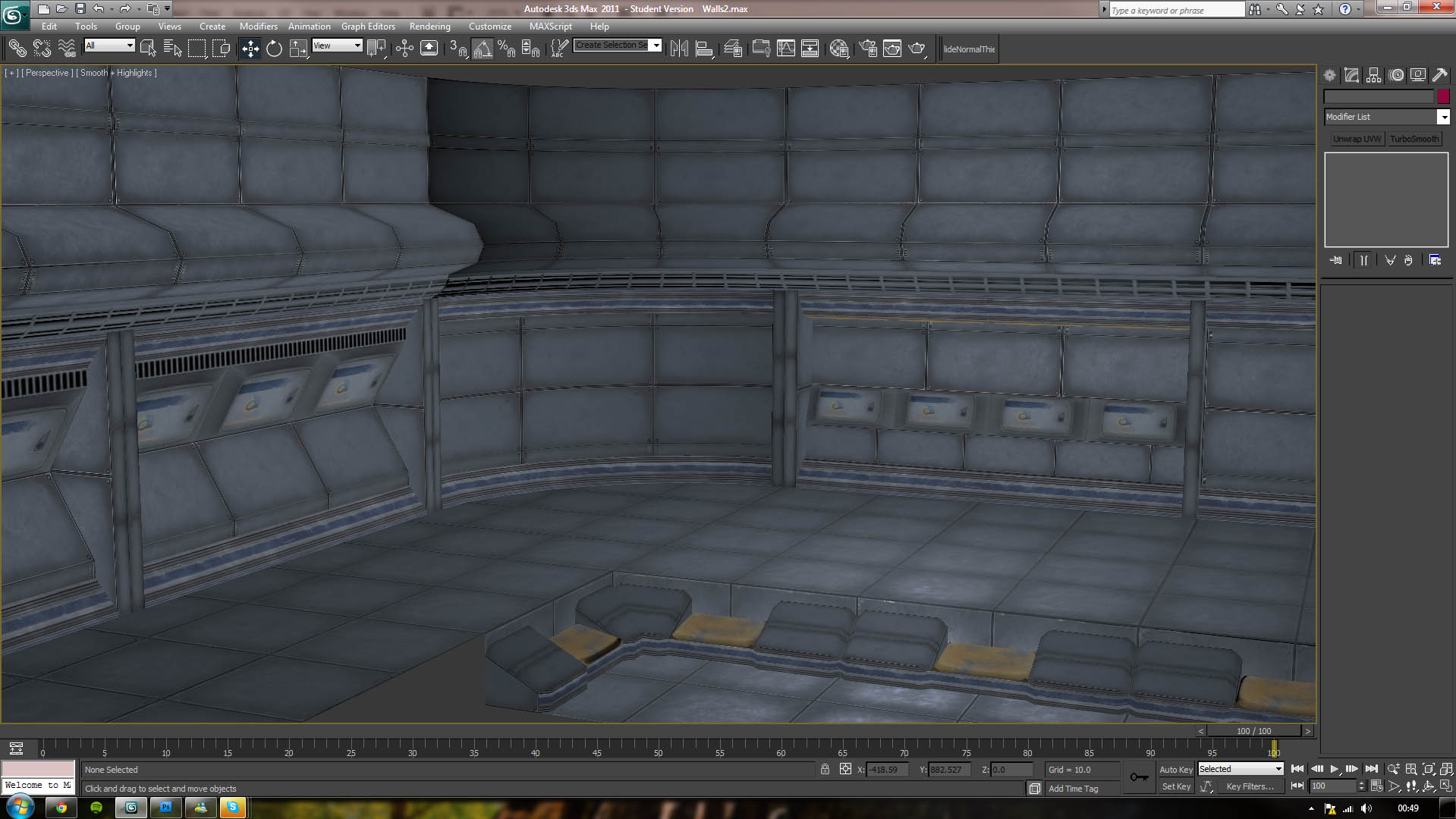Click the TurboSmooth button
1456x819 pixels.
(1414, 139)
